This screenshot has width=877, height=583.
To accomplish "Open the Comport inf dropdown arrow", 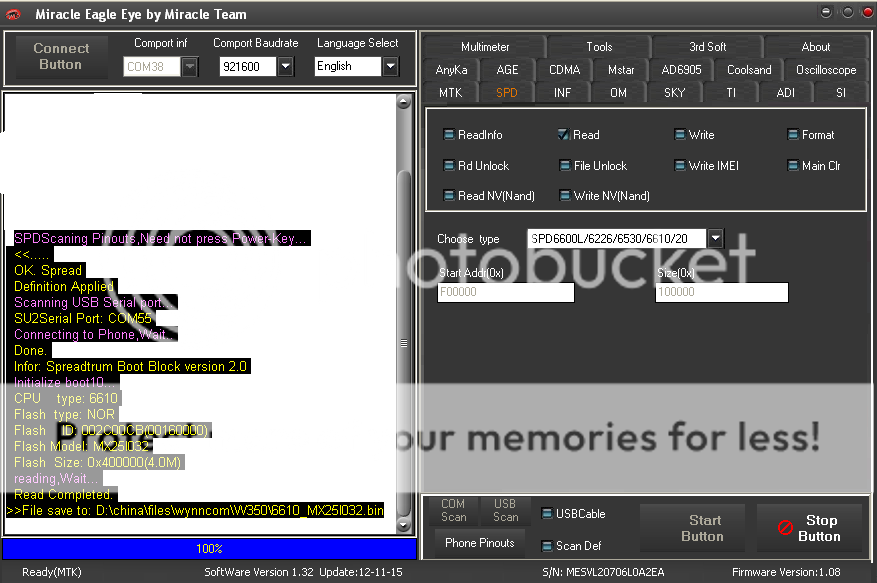I will pyautogui.click(x=190, y=67).
